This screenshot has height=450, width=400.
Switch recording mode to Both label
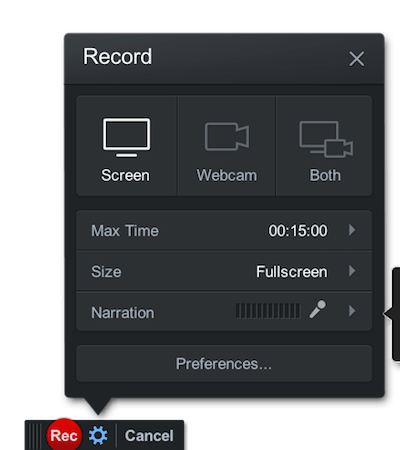pos(325,175)
